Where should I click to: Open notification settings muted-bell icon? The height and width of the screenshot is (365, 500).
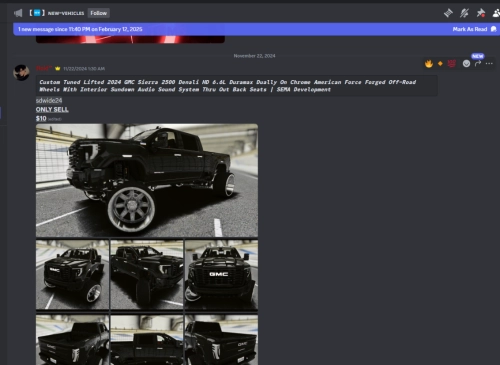tap(464, 13)
